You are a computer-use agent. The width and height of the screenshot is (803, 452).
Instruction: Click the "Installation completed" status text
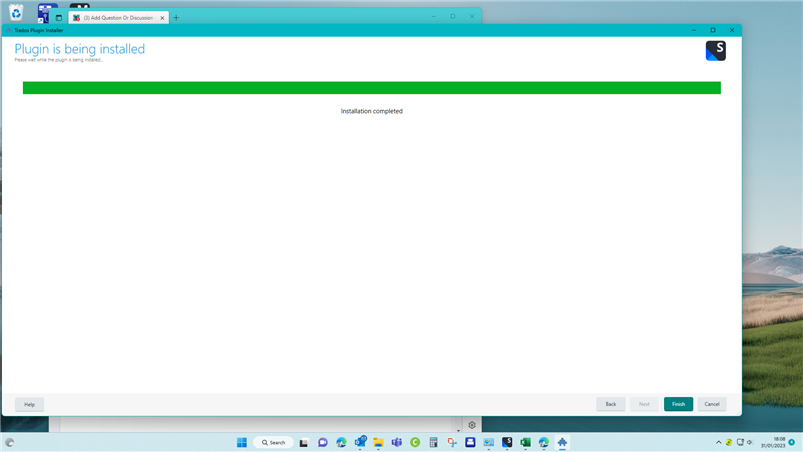tap(372, 111)
